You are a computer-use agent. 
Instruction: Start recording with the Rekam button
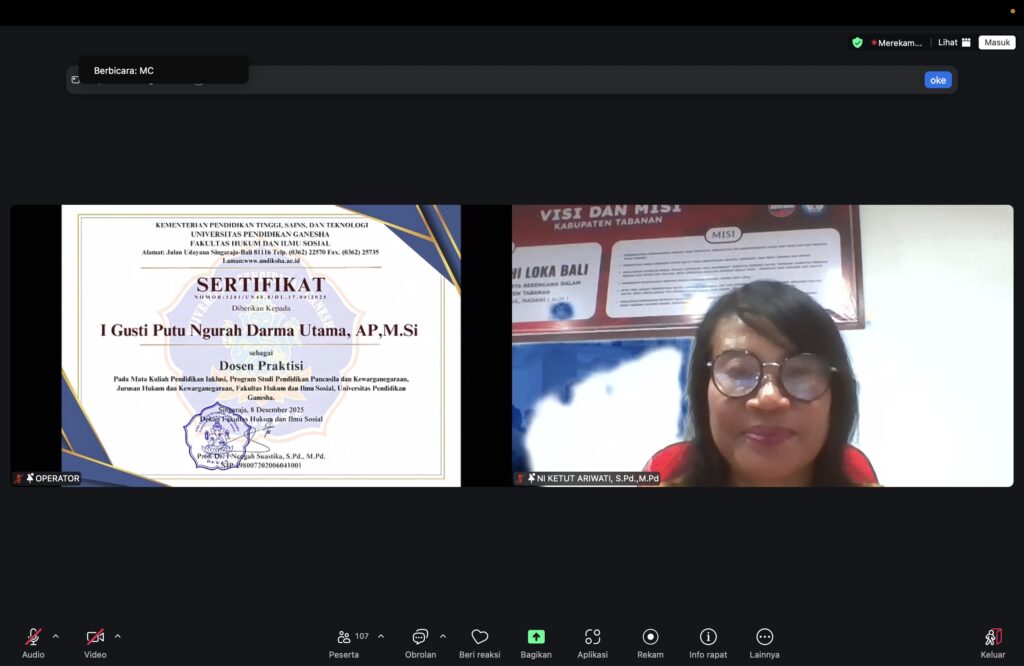[x=650, y=637]
